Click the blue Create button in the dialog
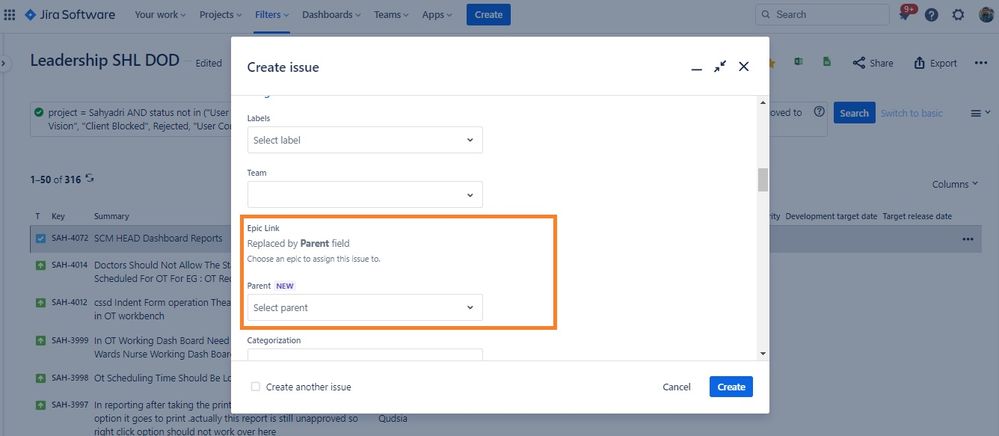 pos(731,386)
